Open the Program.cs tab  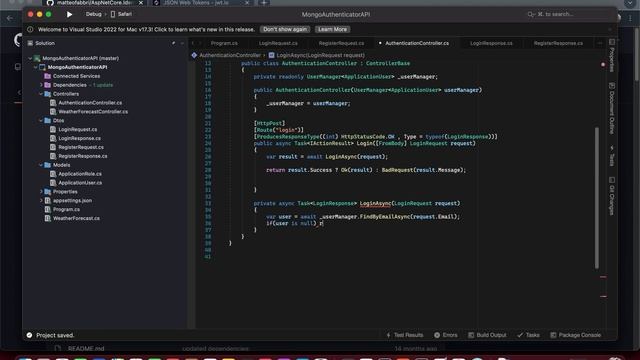point(224,43)
